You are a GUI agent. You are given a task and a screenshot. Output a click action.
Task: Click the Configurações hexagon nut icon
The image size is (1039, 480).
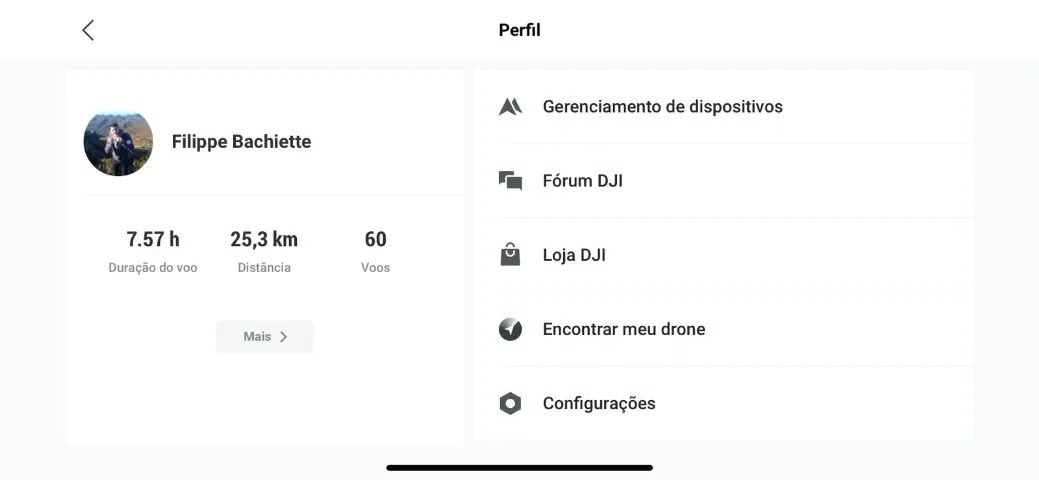[510, 404]
